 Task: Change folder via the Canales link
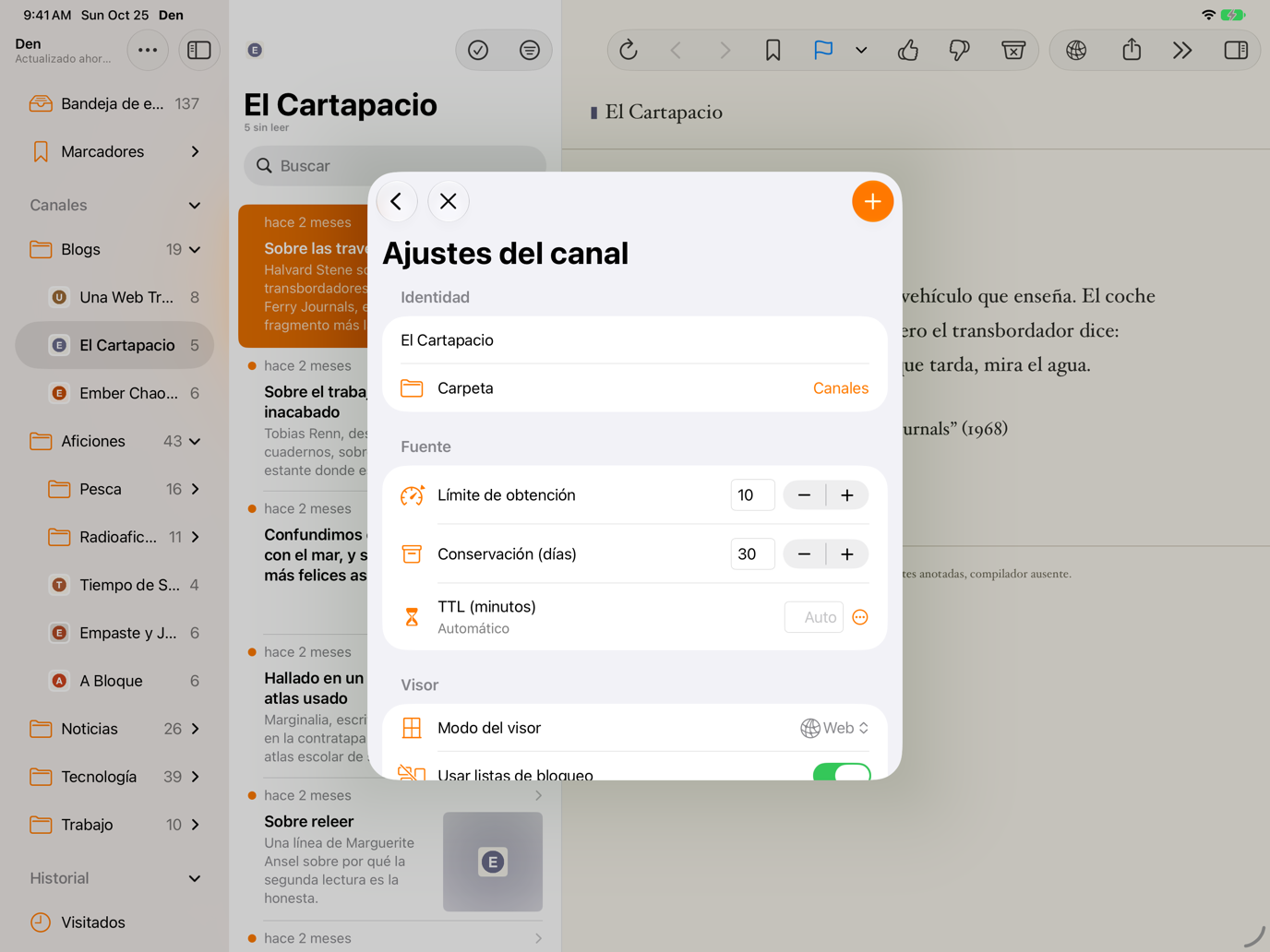[841, 388]
